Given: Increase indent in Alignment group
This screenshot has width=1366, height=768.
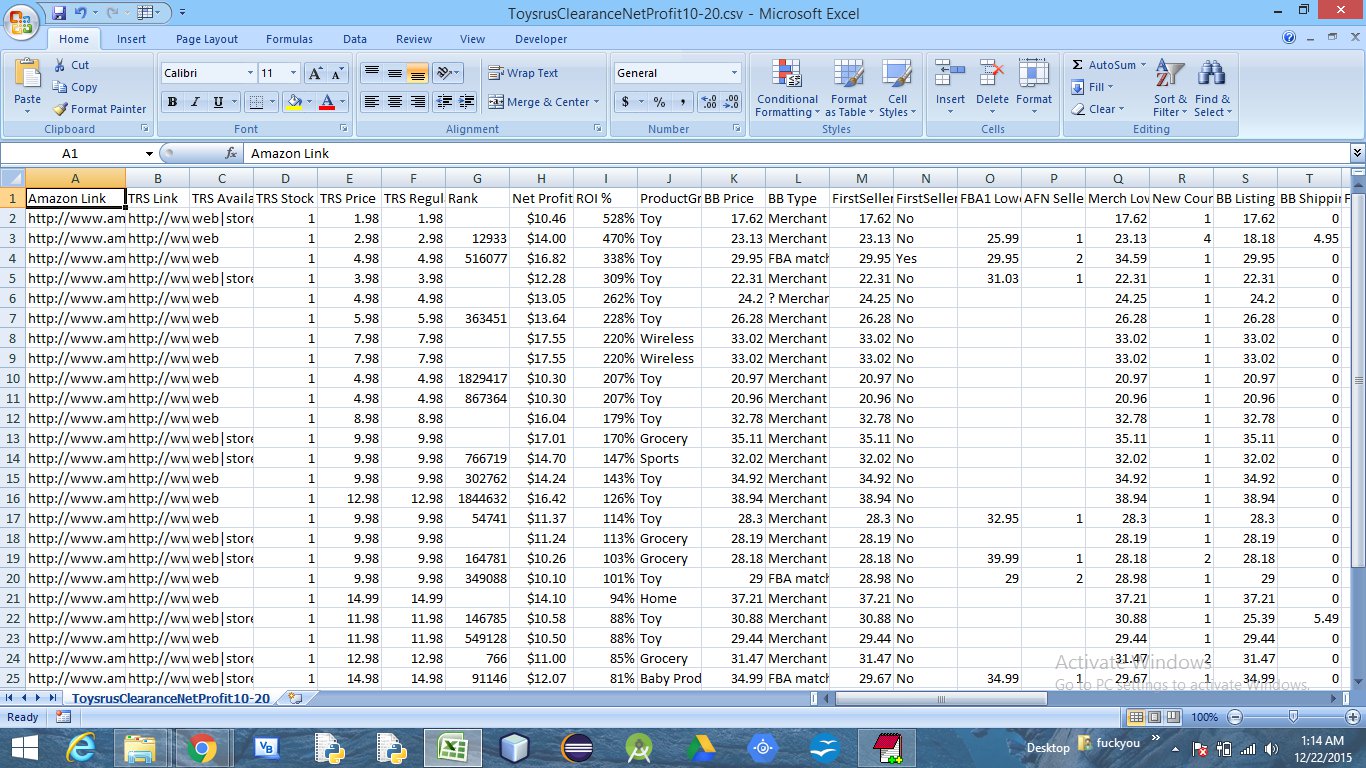Looking at the screenshot, I should [468, 102].
